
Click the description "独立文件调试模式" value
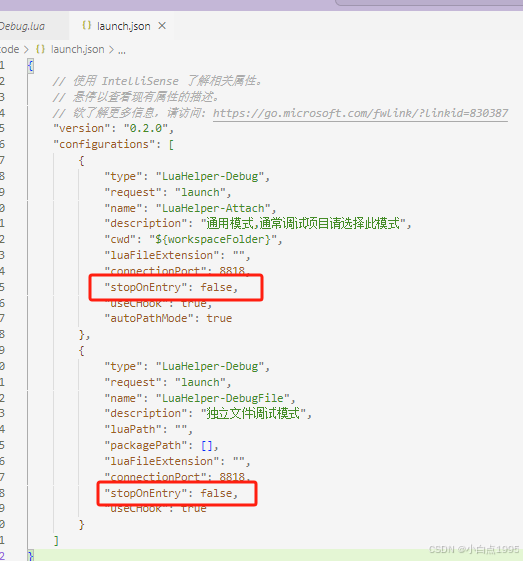click(253, 414)
